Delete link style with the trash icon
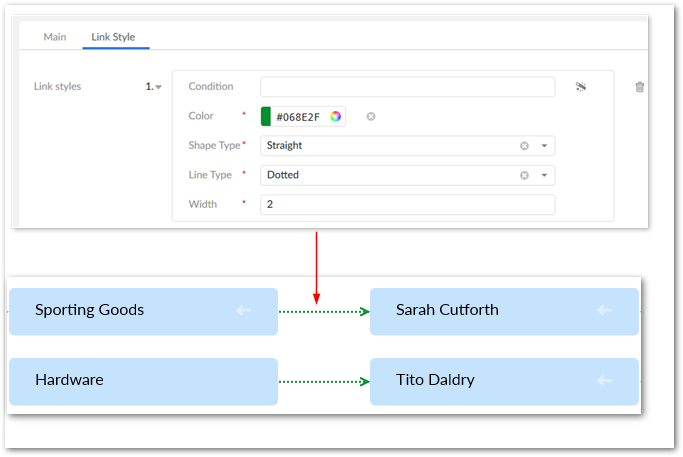683x457 pixels. coord(640,87)
